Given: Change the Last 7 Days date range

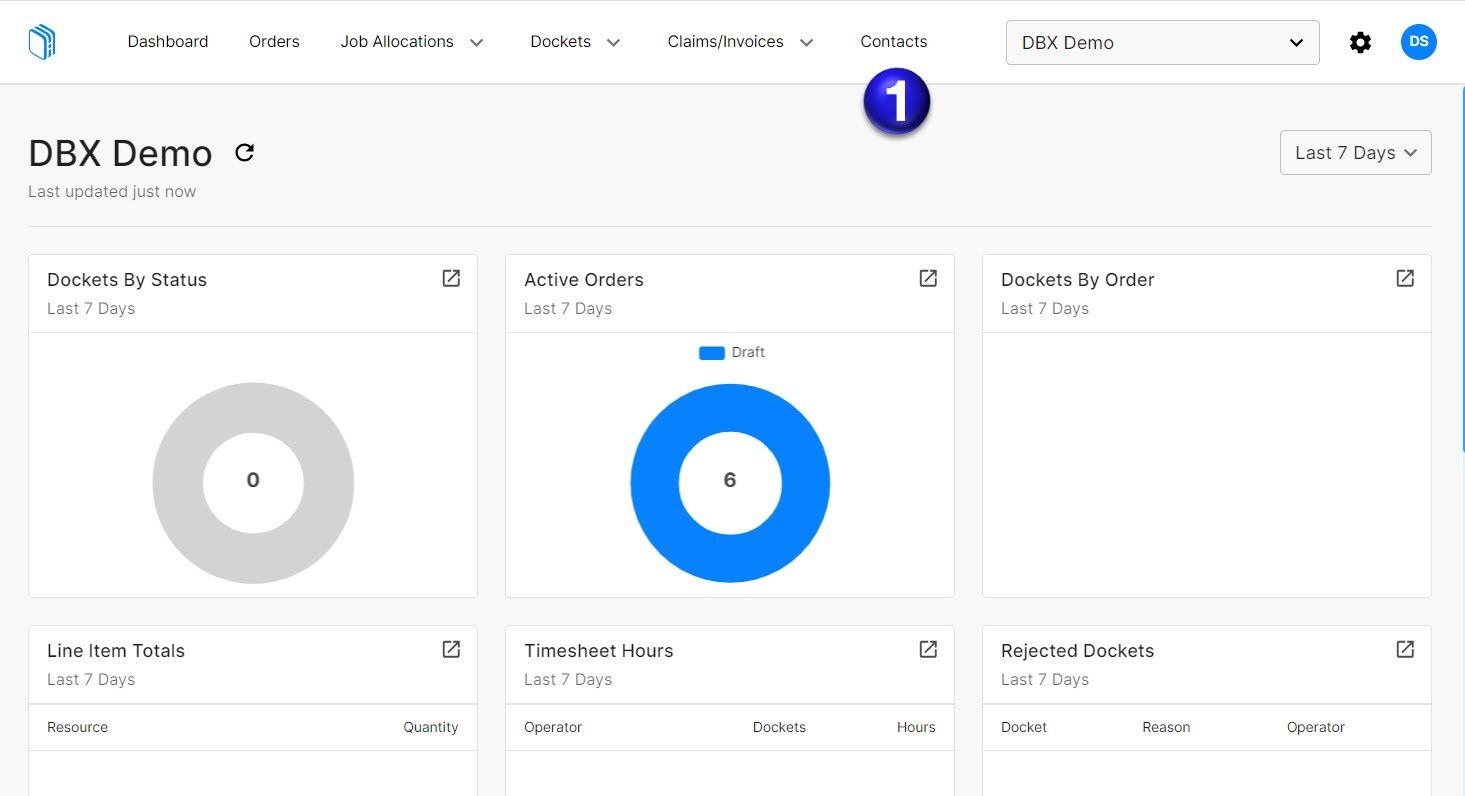Looking at the screenshot, I should coord(1355,152).
